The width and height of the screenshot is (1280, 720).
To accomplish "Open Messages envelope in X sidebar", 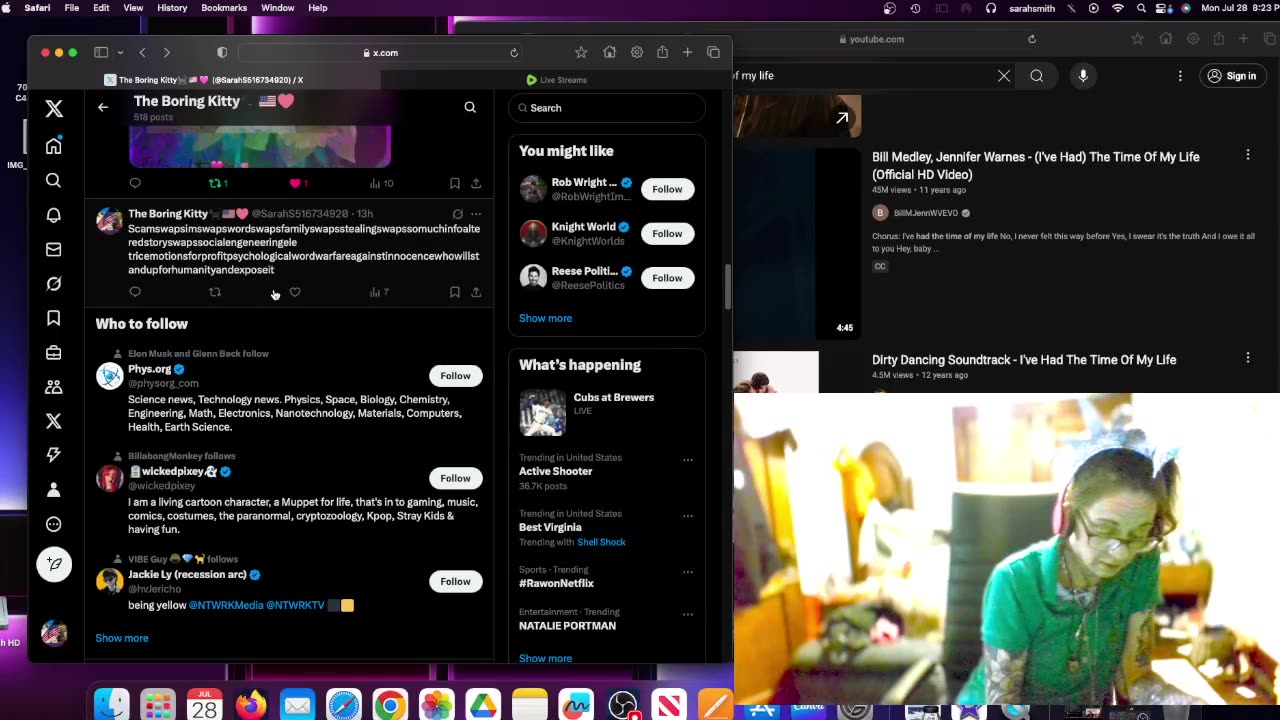I will pos(54,250).
